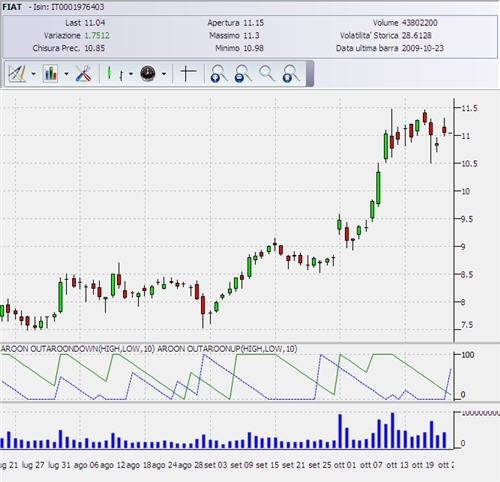
Task: Activate the crosshair cursor tool
Action: pyautogui.click(x=188, y=73)
